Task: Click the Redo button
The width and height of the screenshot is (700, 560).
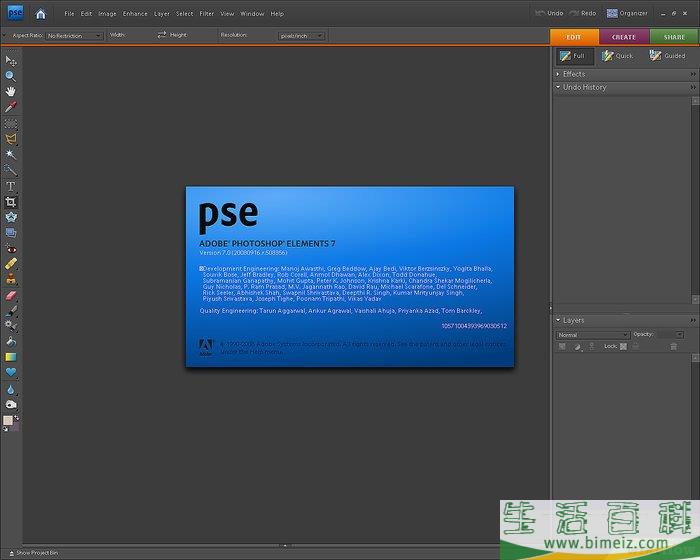Action: (x=583, y=13)
